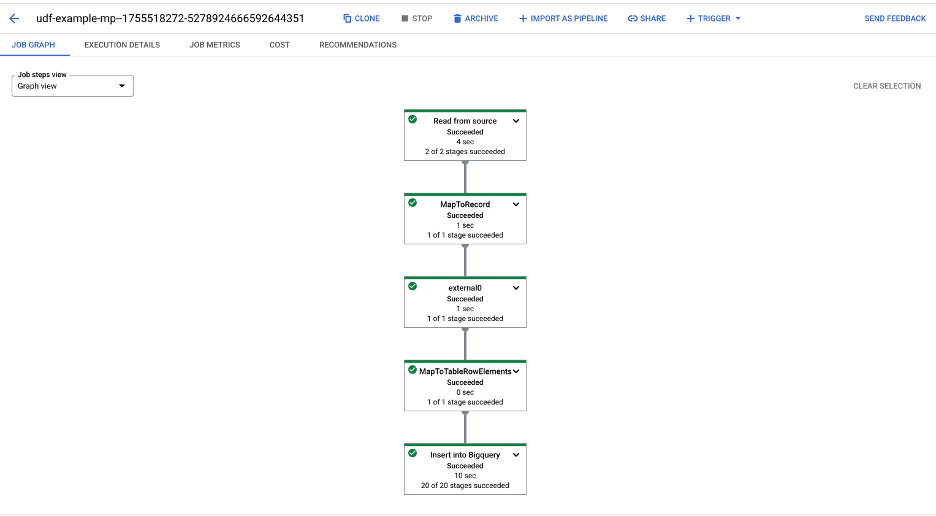Click the Clone copy icon
This screenshot has width=936, height=516.
347,18
